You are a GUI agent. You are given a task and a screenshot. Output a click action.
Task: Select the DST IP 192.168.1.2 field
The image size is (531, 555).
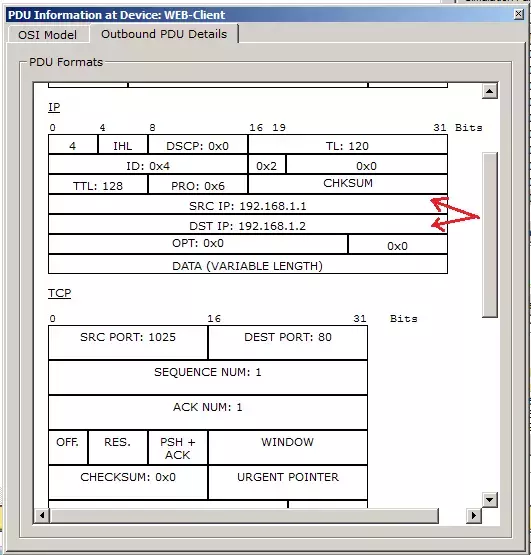pos(248,224)
